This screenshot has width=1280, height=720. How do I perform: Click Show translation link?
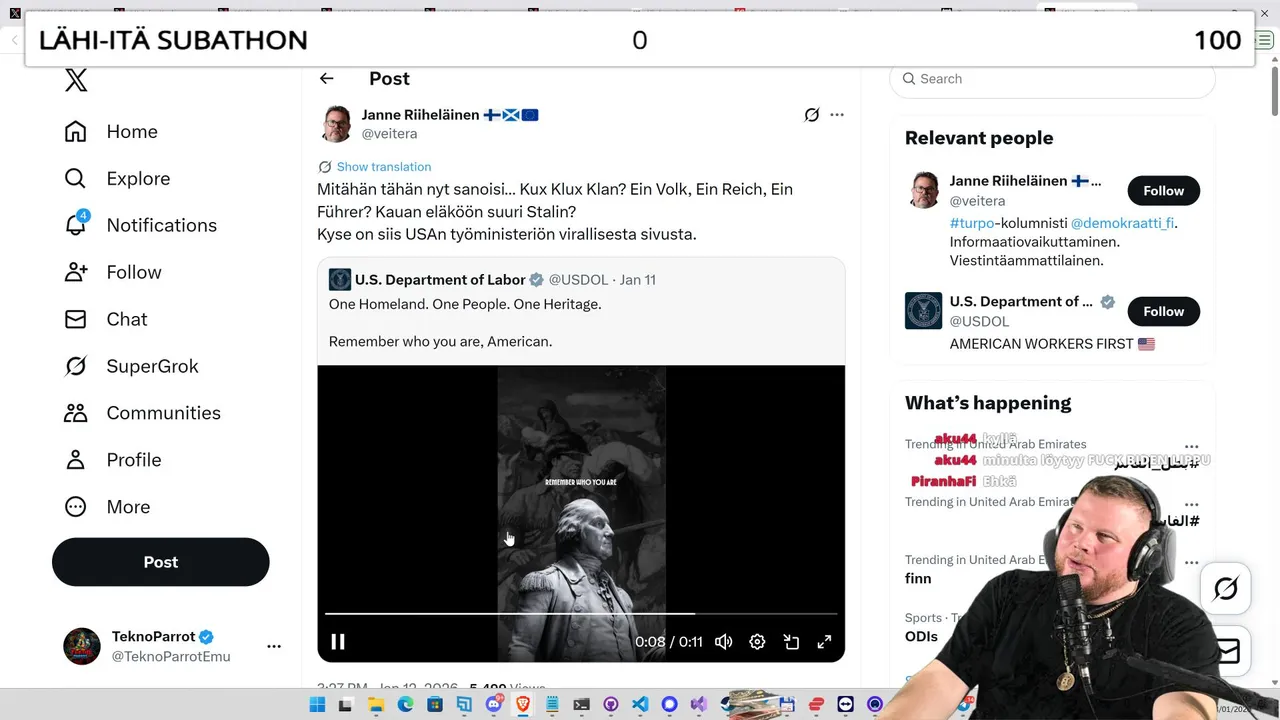(384, 167)
